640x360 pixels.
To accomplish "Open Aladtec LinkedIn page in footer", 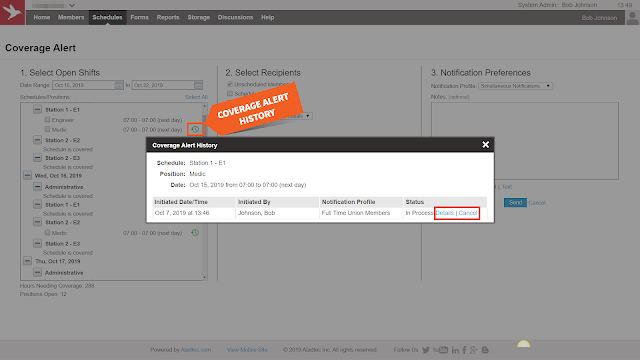I will pyautogui.click(x=455, y=350).
